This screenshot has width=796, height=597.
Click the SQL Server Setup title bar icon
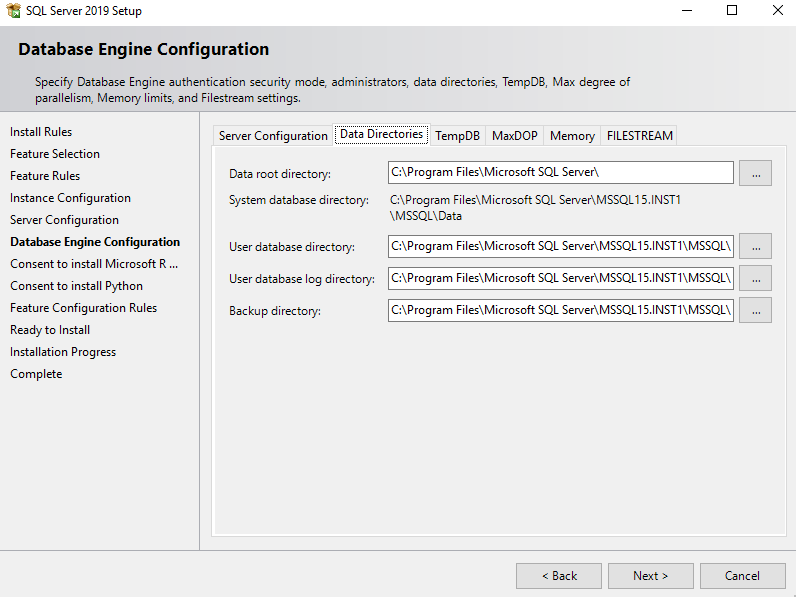tap(13, 11)
